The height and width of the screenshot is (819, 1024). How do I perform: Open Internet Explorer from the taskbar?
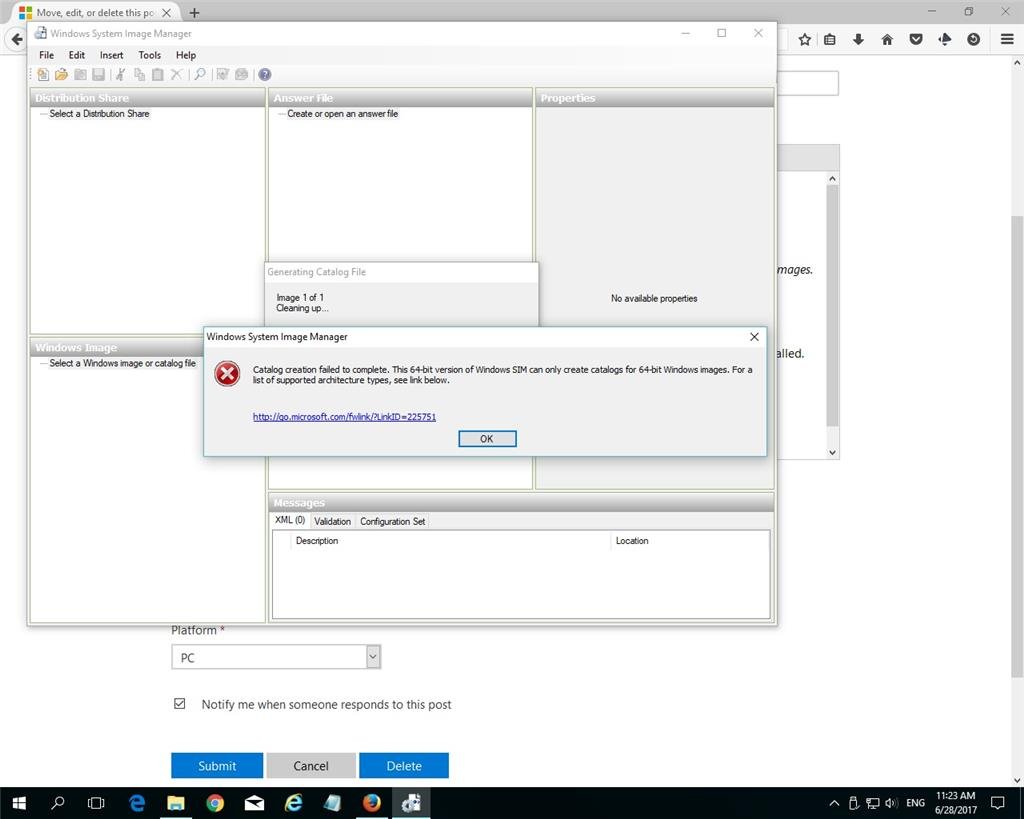(293, 803)
